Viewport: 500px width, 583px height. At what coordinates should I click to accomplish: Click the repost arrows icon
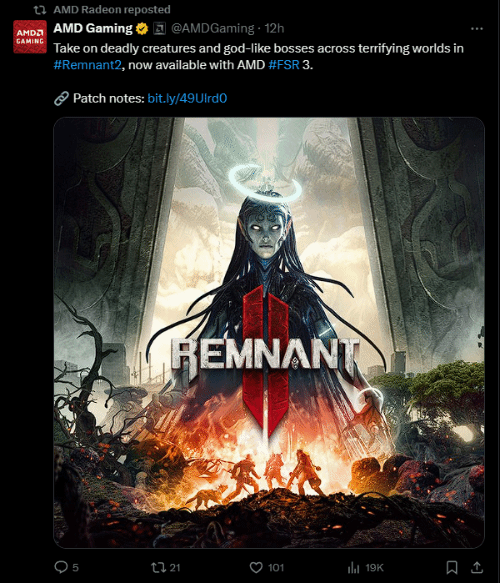(158, 567)
